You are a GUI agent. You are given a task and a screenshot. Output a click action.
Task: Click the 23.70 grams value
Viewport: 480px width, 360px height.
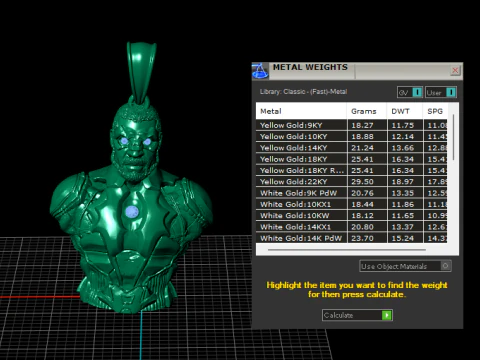point(362,238)
